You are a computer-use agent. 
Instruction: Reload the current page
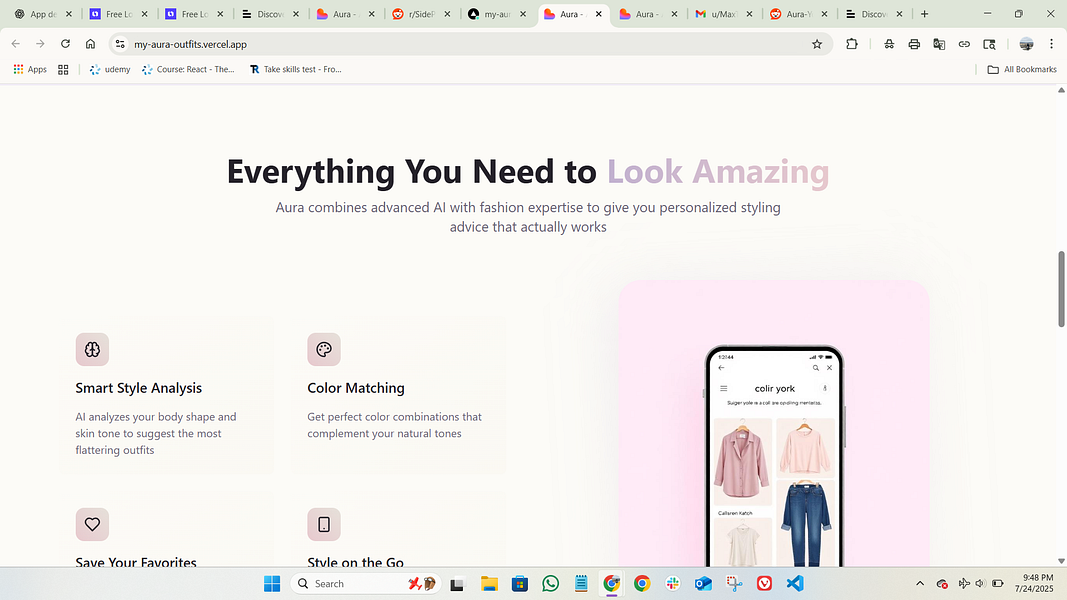tap(65, 44)
